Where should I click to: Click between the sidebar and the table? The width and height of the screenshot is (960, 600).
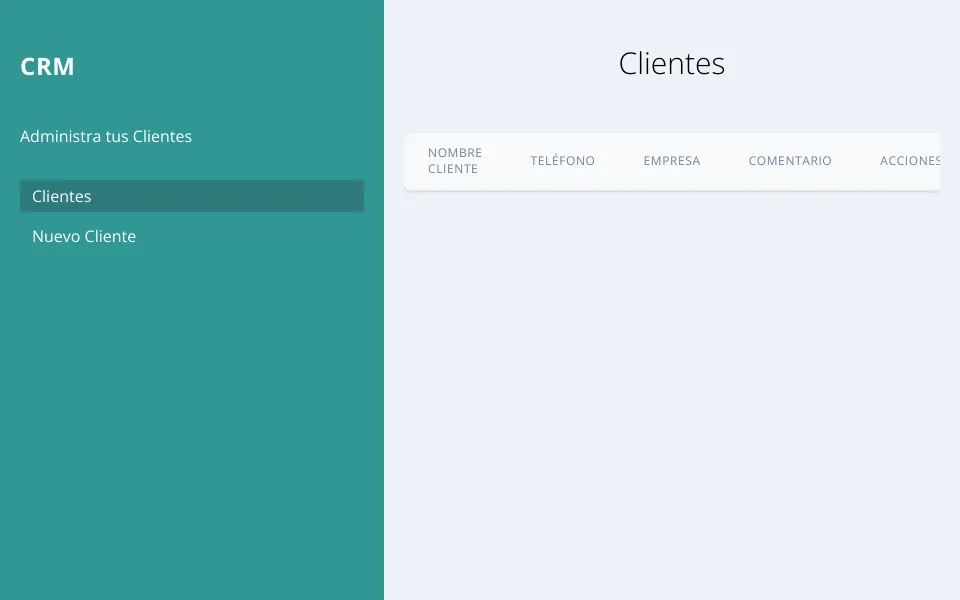[394, 300]
